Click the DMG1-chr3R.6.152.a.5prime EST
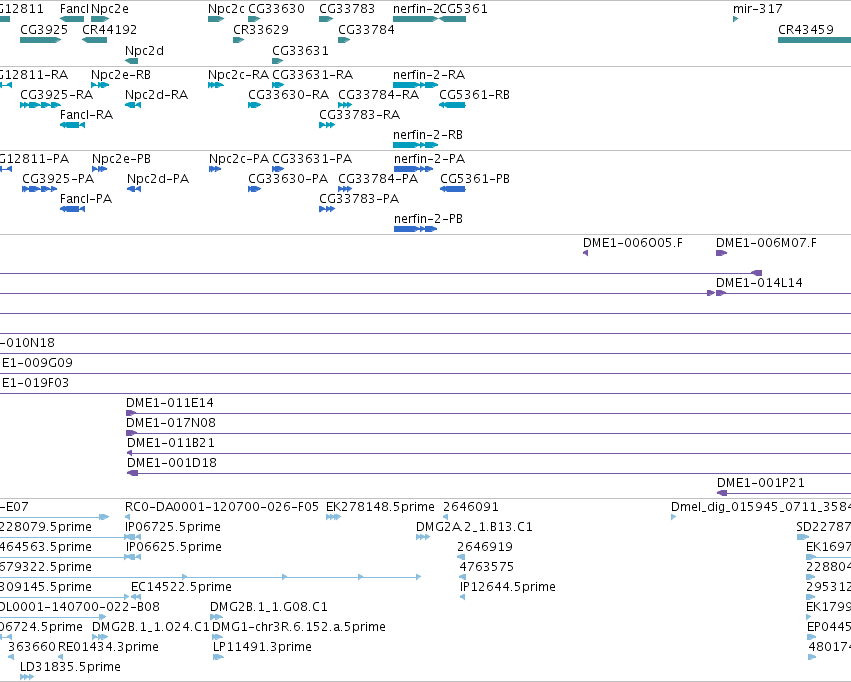The width and height of the screenshot is (851, 682). [217, 637]
